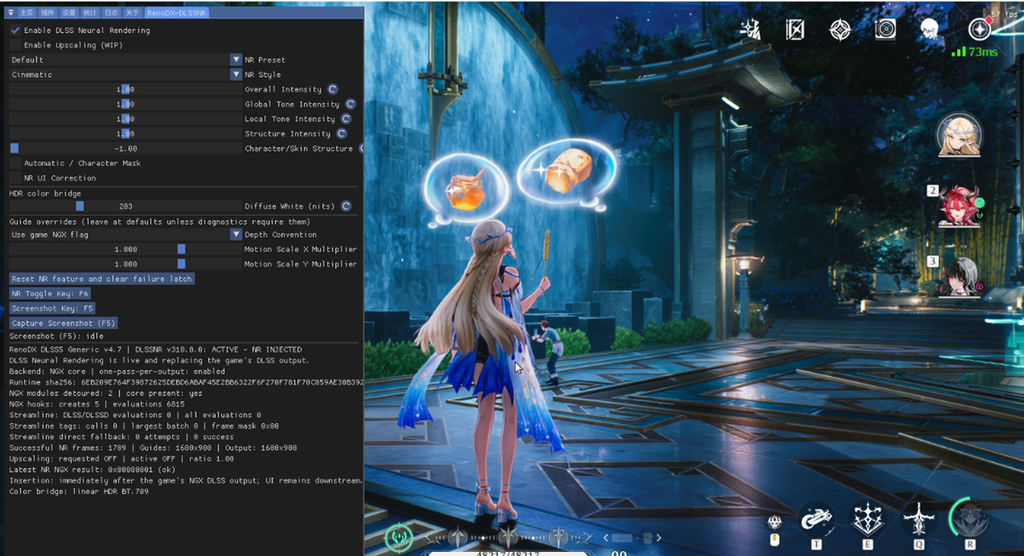Screen dimensions: 1024x556
Task: Check the green 73ms network latency indicator
Action: [x=974, y=52]
